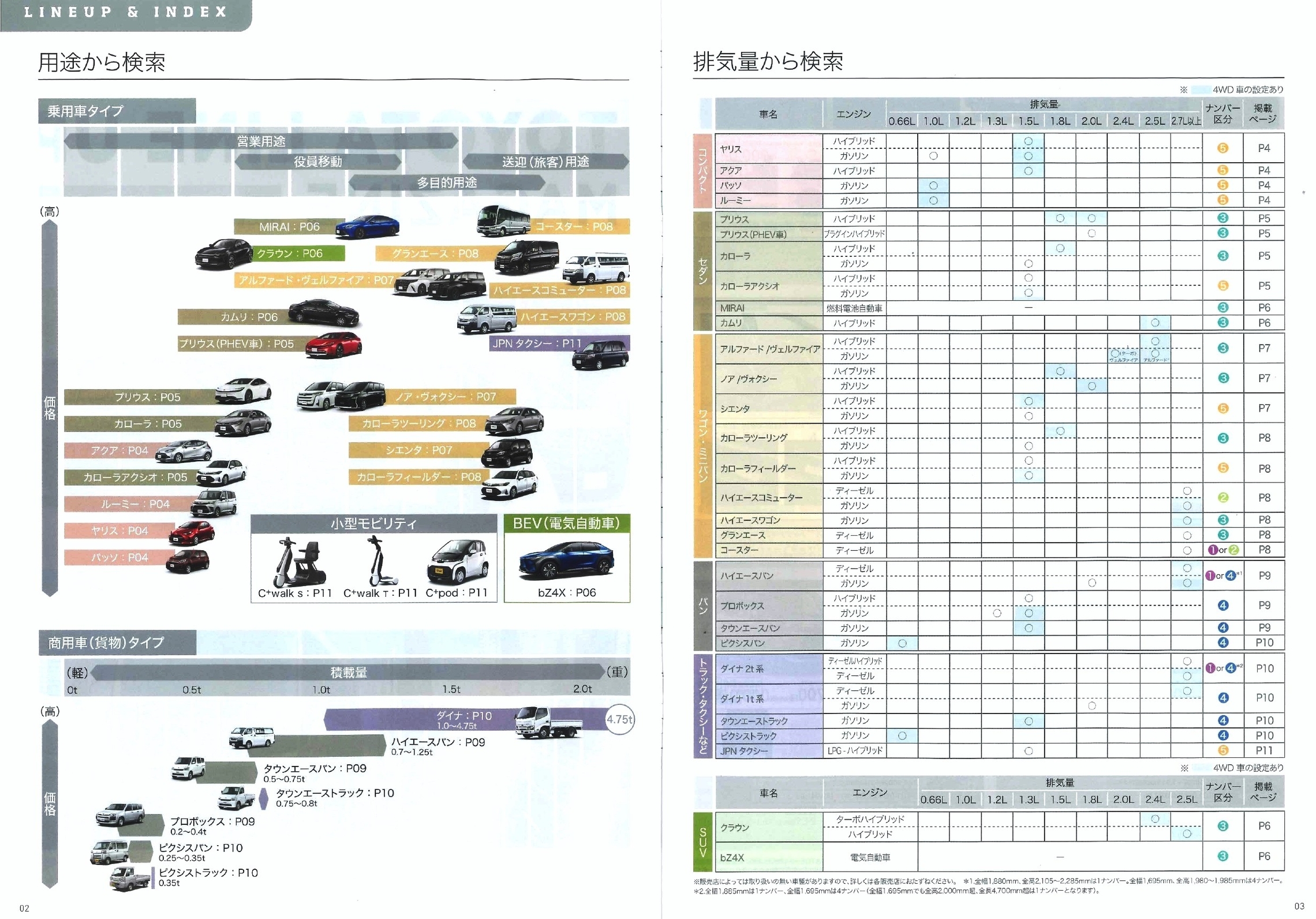
Task: Click the ハイエースワゴン : P08 label
Action: [573, 317]
